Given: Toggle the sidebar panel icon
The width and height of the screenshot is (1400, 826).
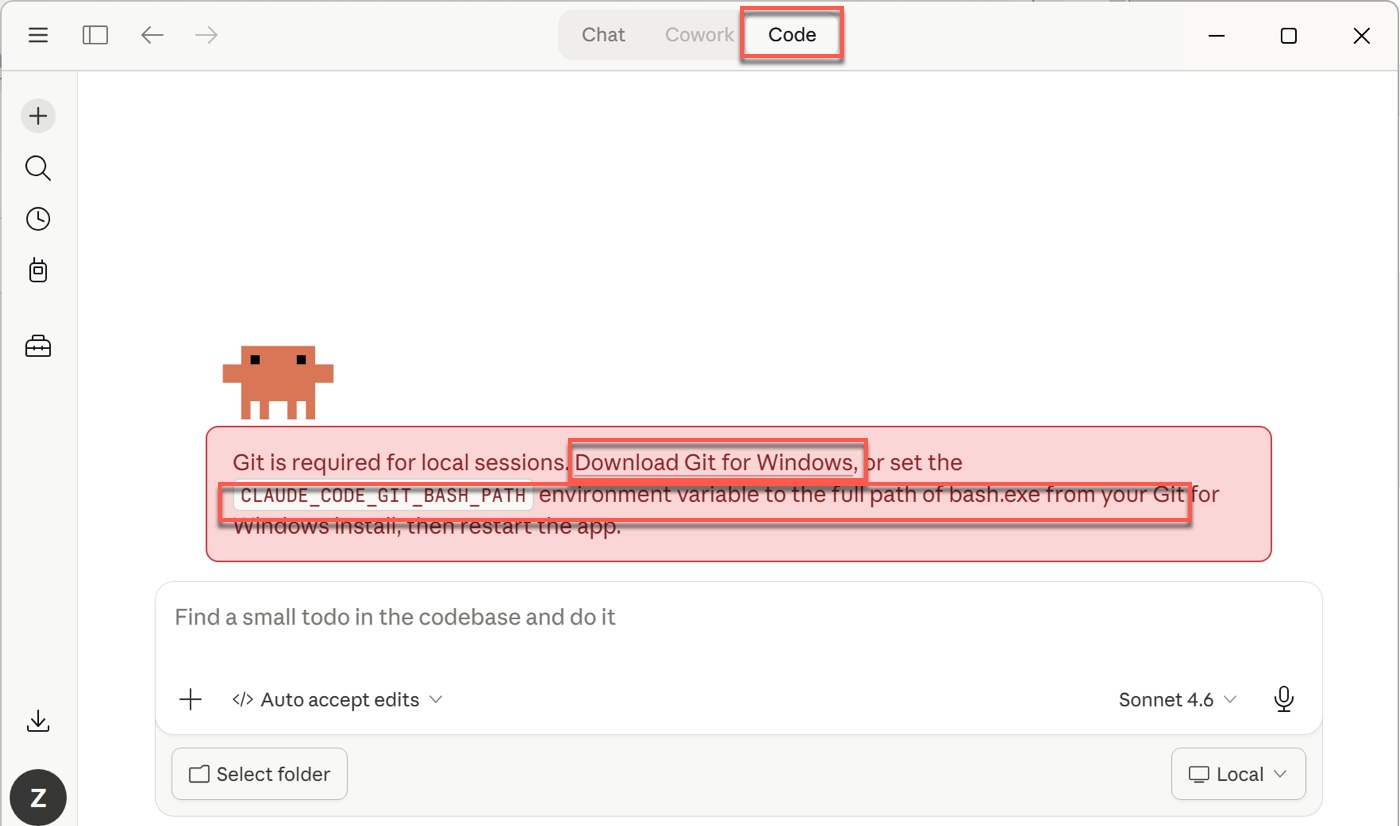Looking at the screenshot, I should 95,35.
